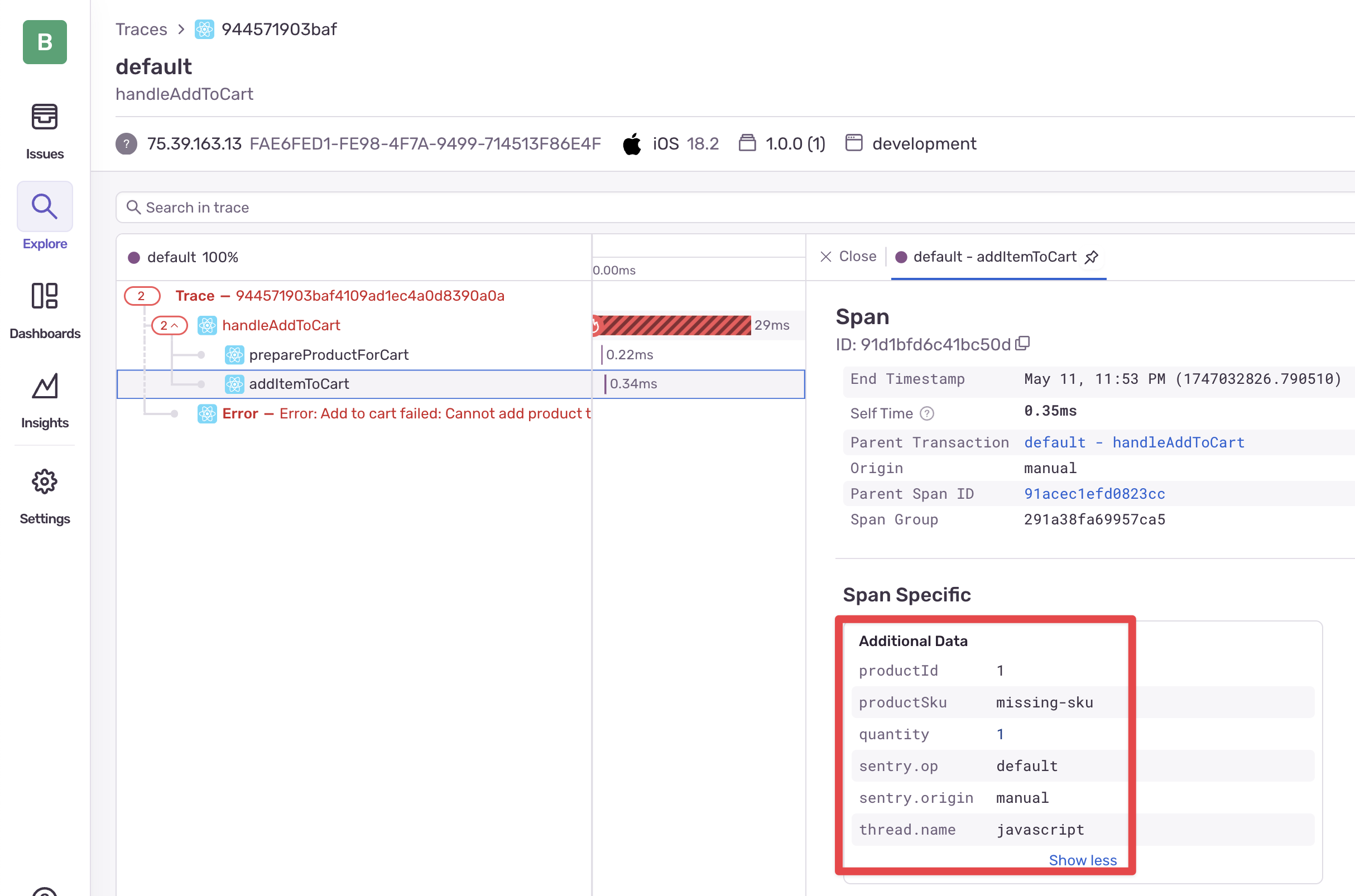
Task: Click React icon on prepareProductForCart row
Action: click(x=234, y=355)
